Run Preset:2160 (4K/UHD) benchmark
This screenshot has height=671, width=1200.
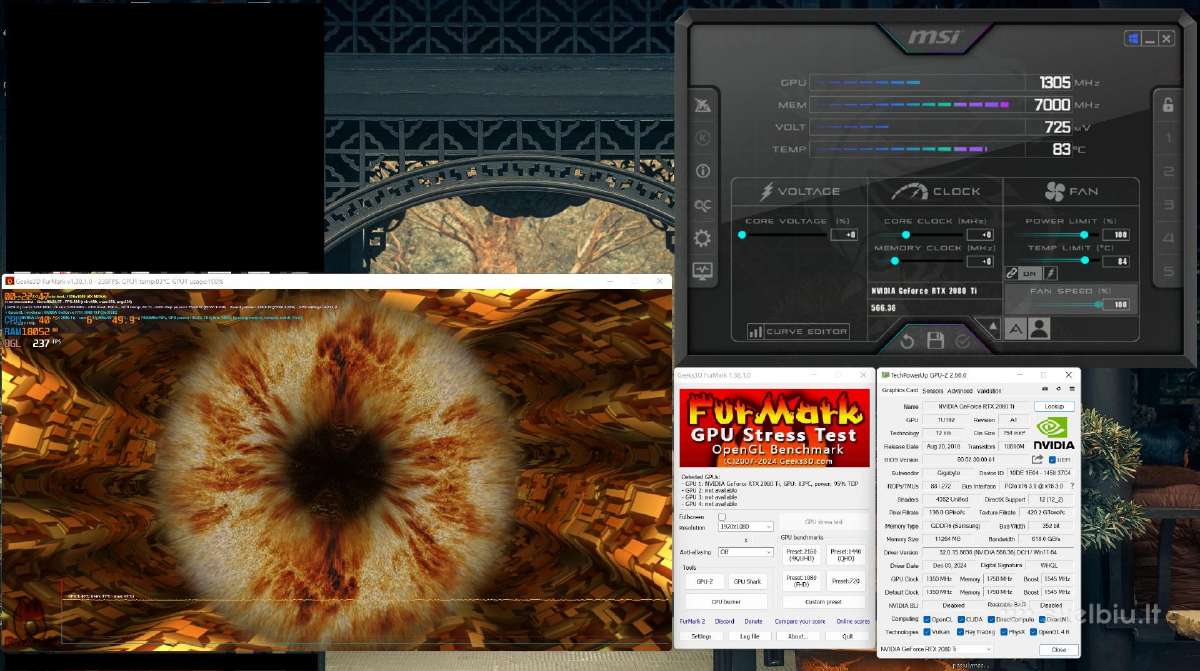click(x=801, y=554)
